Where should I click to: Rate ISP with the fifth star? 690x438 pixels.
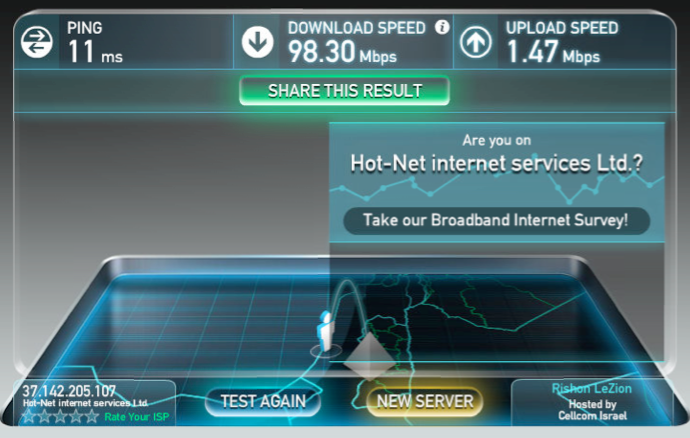[92, 416]
